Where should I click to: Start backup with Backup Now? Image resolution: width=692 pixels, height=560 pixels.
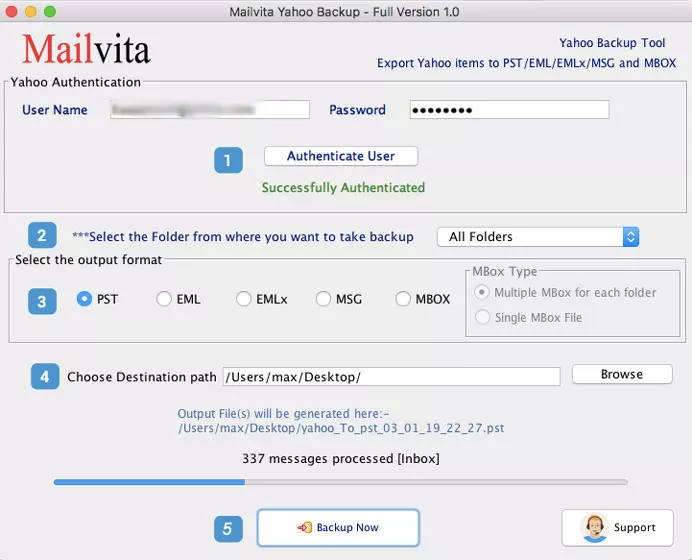[338, 527]
